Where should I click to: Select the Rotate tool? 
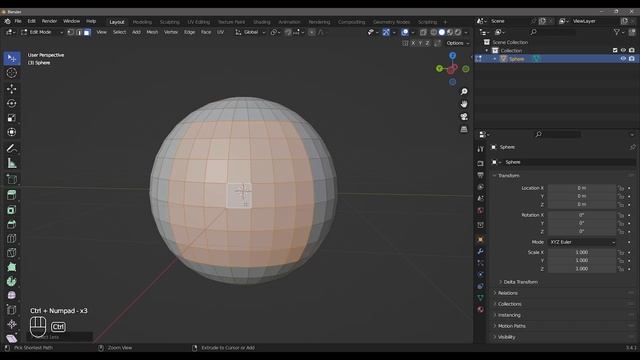pyautogui.click(x=11, y=103)
